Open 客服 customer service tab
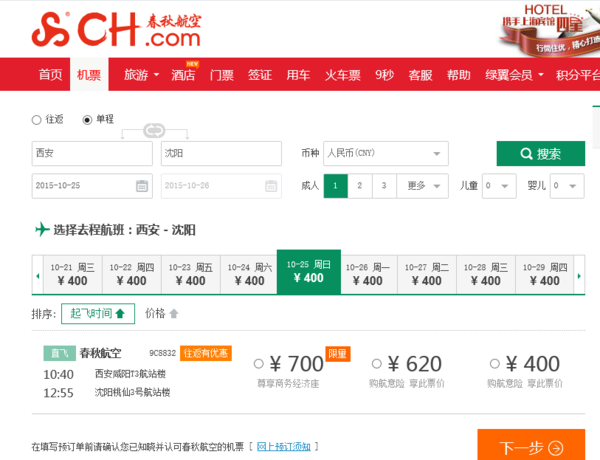The height and width of the screenshot is (460, 600). (420, 75)
